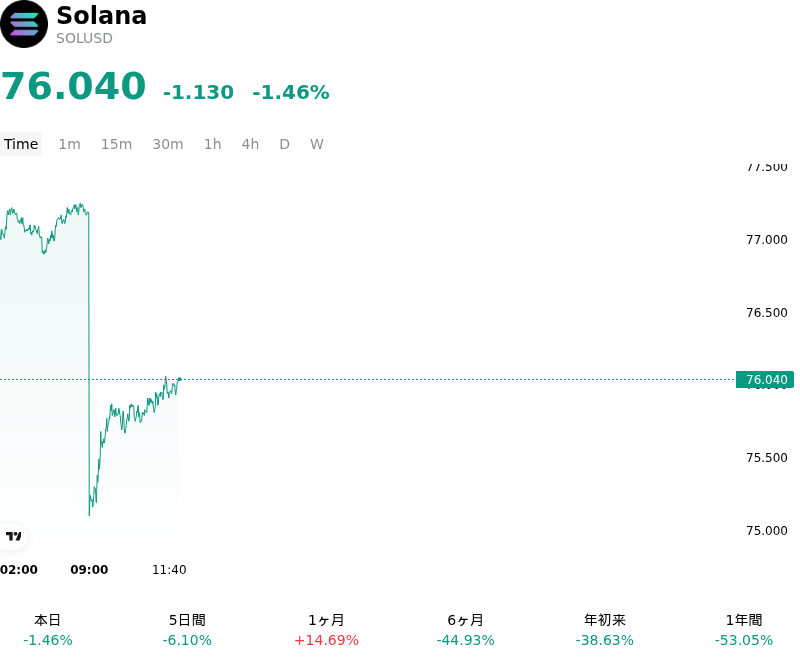Select the 4h chart interval
Viewport: 800px width, 660px height.
250,144
